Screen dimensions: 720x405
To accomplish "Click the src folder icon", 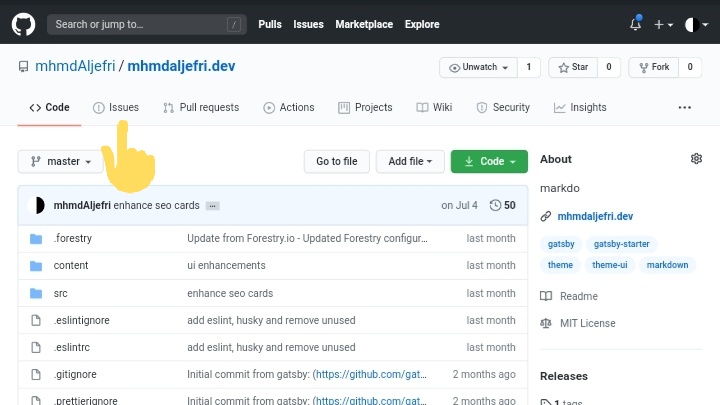I will pos(36,293).
